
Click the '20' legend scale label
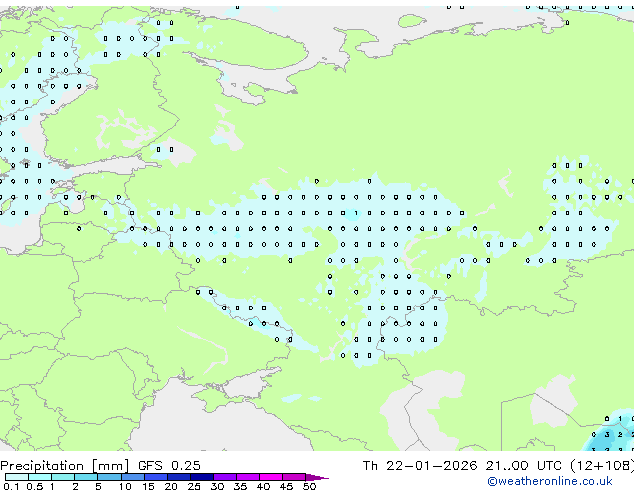[x=171, y=486]
